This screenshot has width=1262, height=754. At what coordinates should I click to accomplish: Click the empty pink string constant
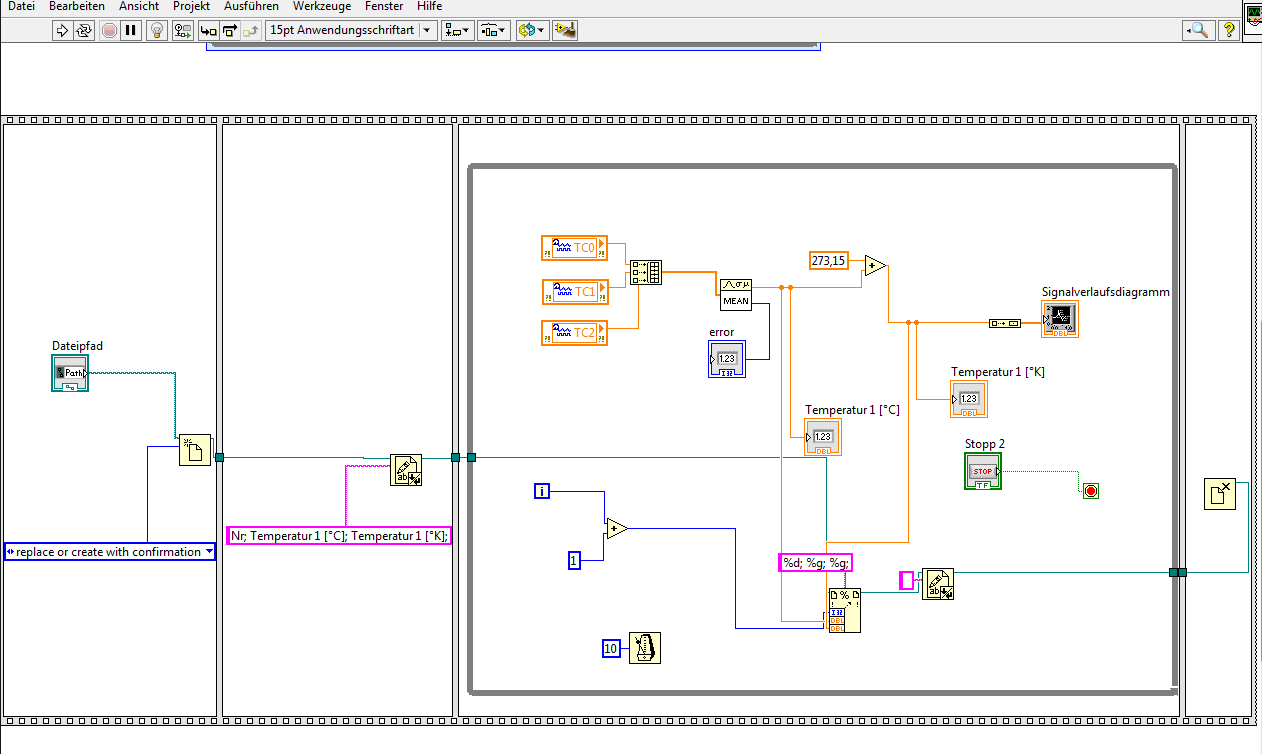906,580
